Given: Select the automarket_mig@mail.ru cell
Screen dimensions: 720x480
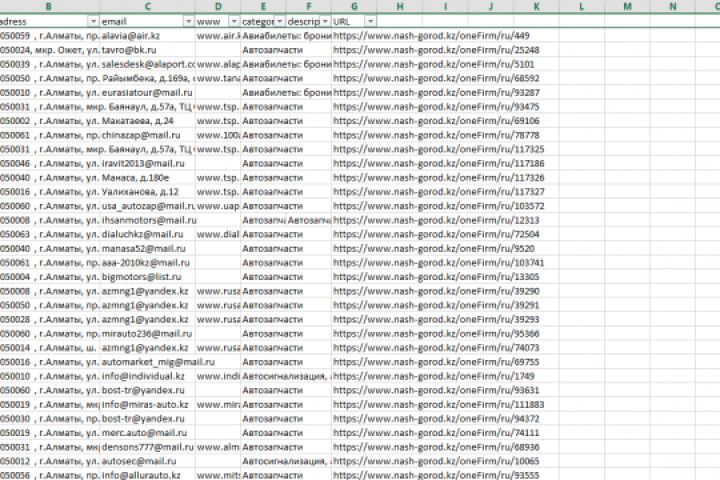Looking at the screenshot, I should (x=147, y=362).
